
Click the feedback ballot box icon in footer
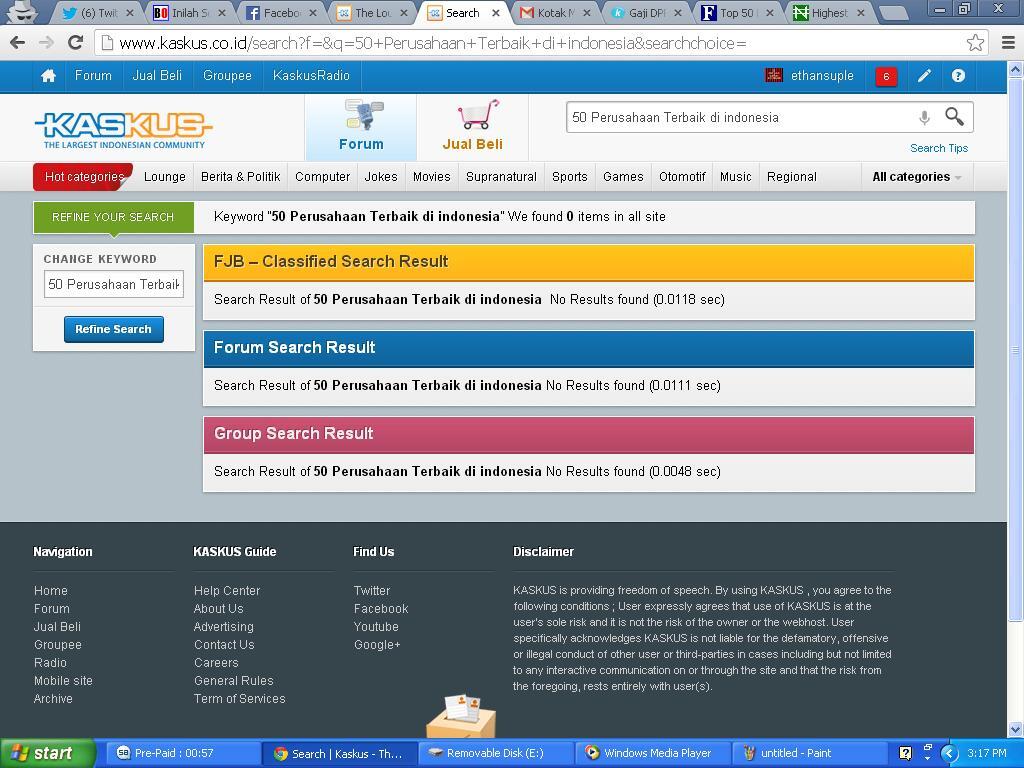click(462, 716)
